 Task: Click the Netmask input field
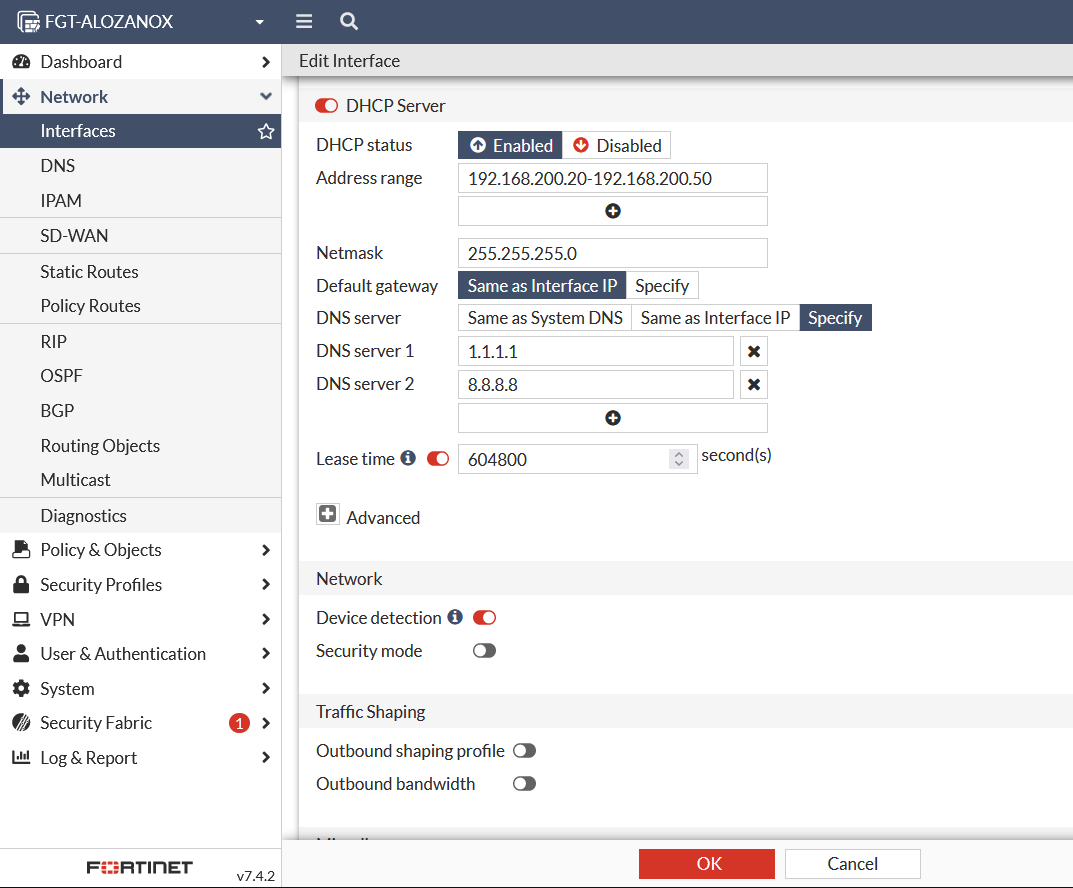point(612,252)
